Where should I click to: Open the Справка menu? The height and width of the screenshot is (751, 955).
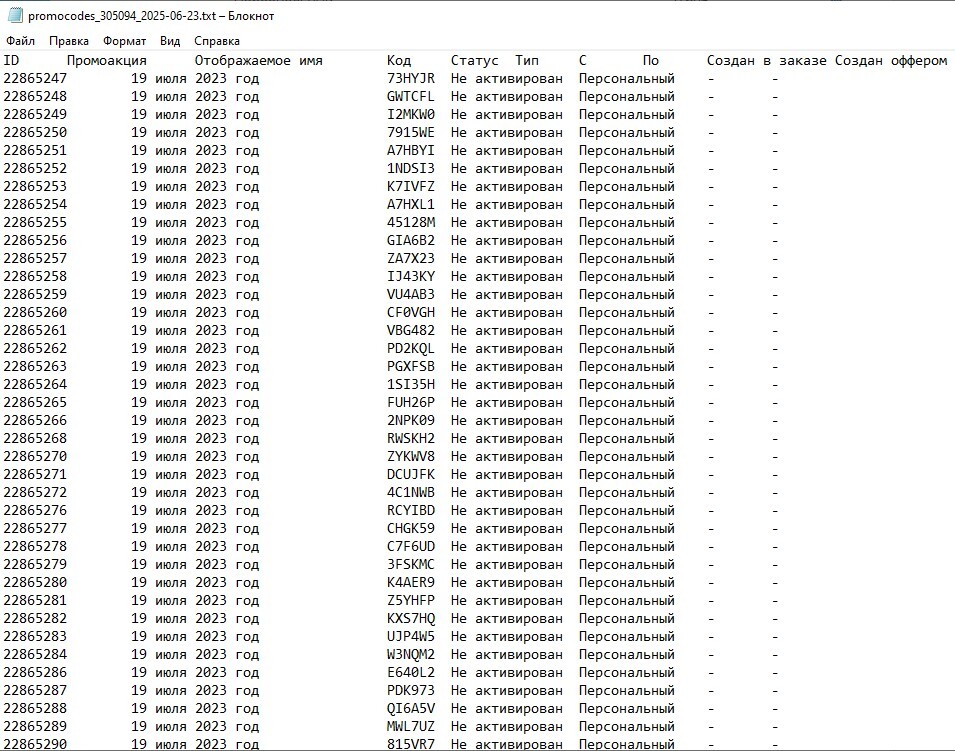point(217,41)
